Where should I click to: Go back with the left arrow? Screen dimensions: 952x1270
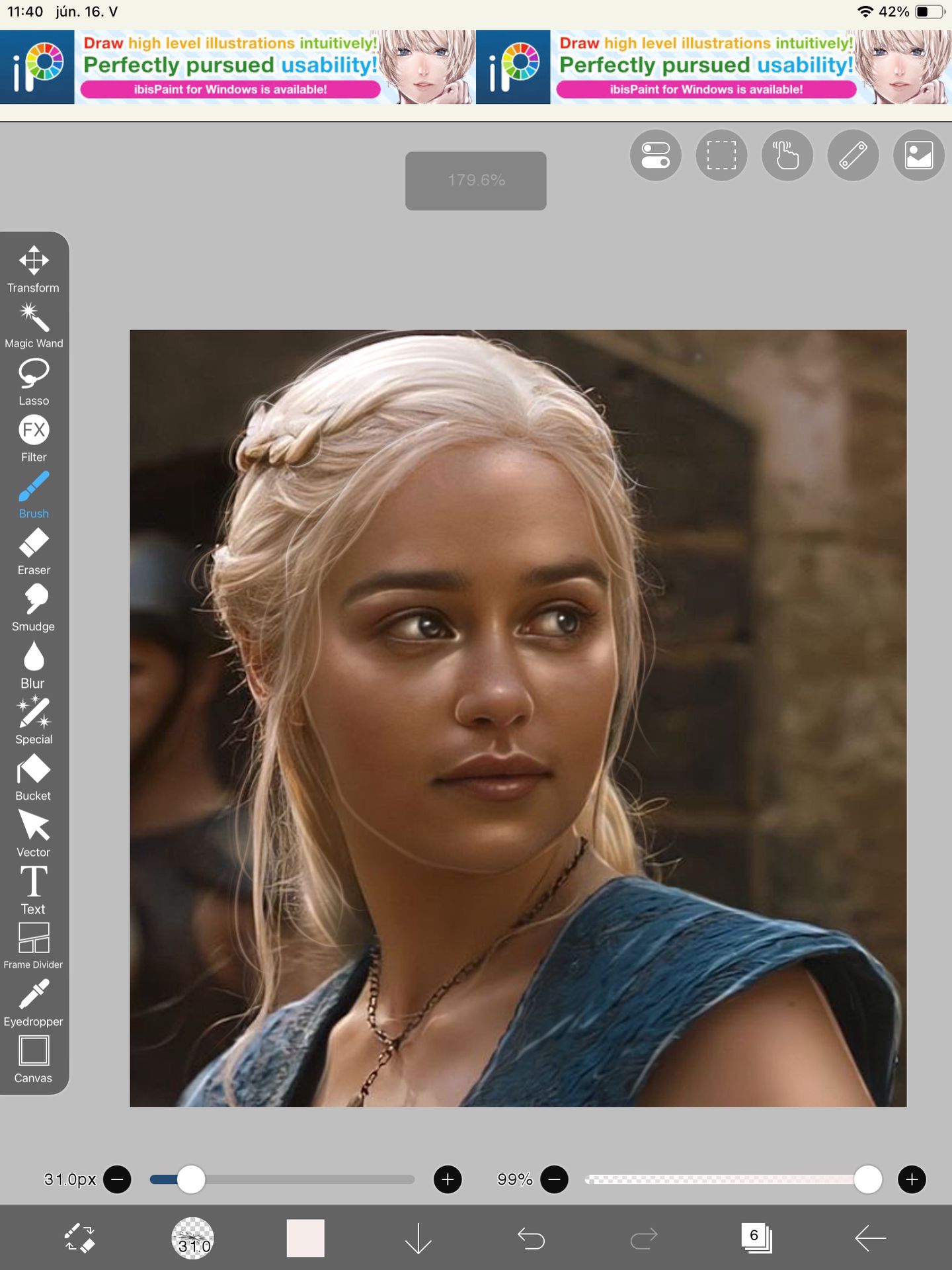point(870,1238)
